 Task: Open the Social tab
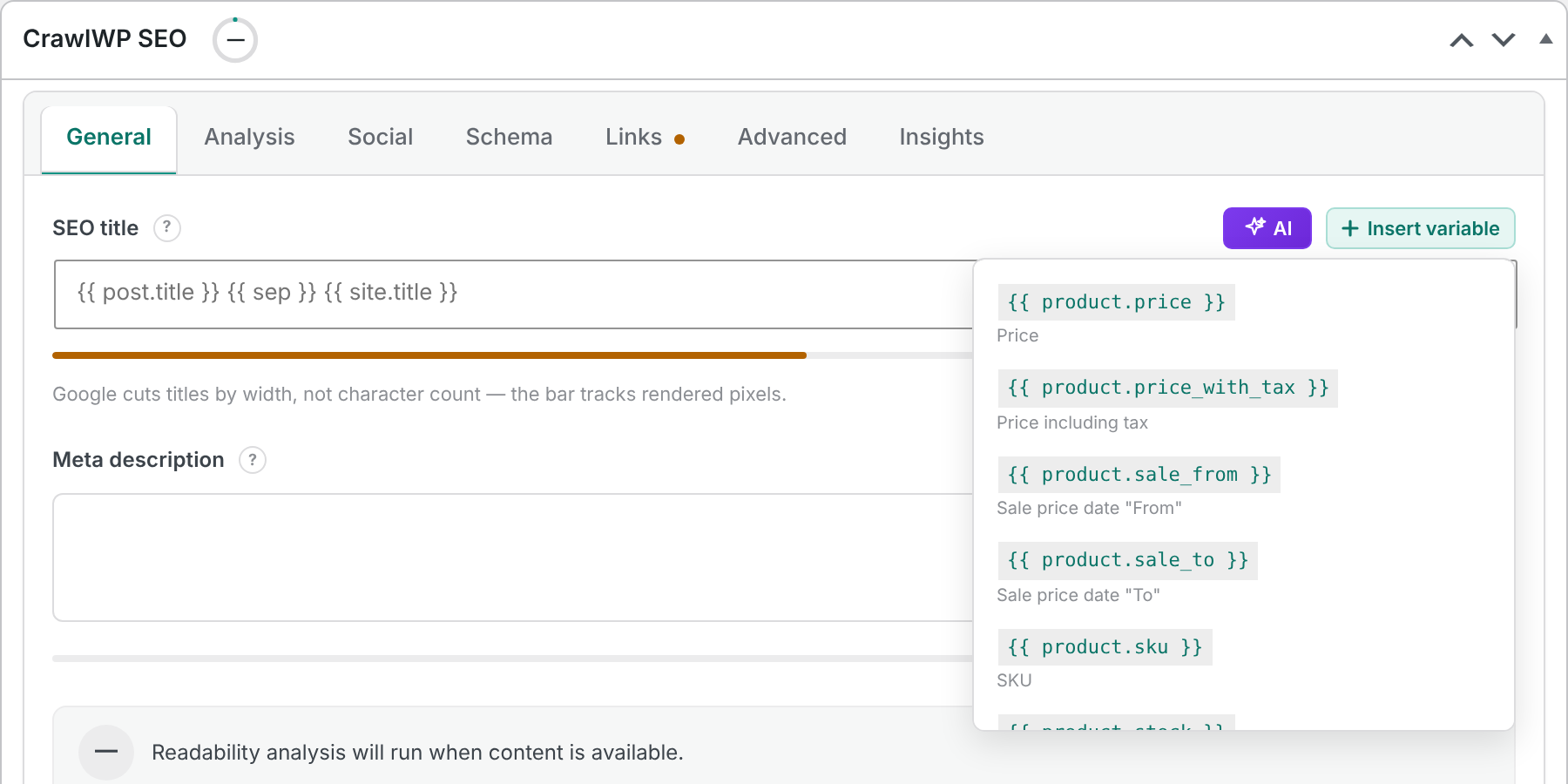click(381, 138)
